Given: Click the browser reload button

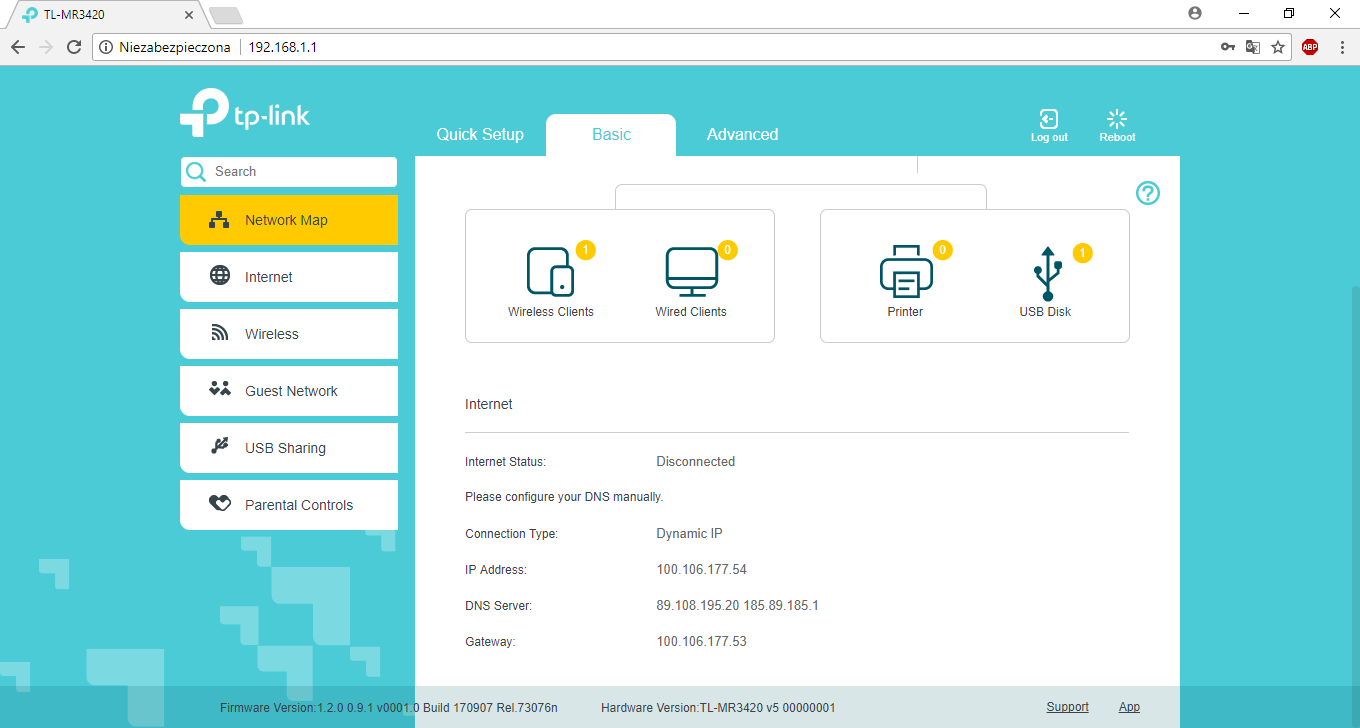Looking at the screenshot, I should click(x=74, y=47).
